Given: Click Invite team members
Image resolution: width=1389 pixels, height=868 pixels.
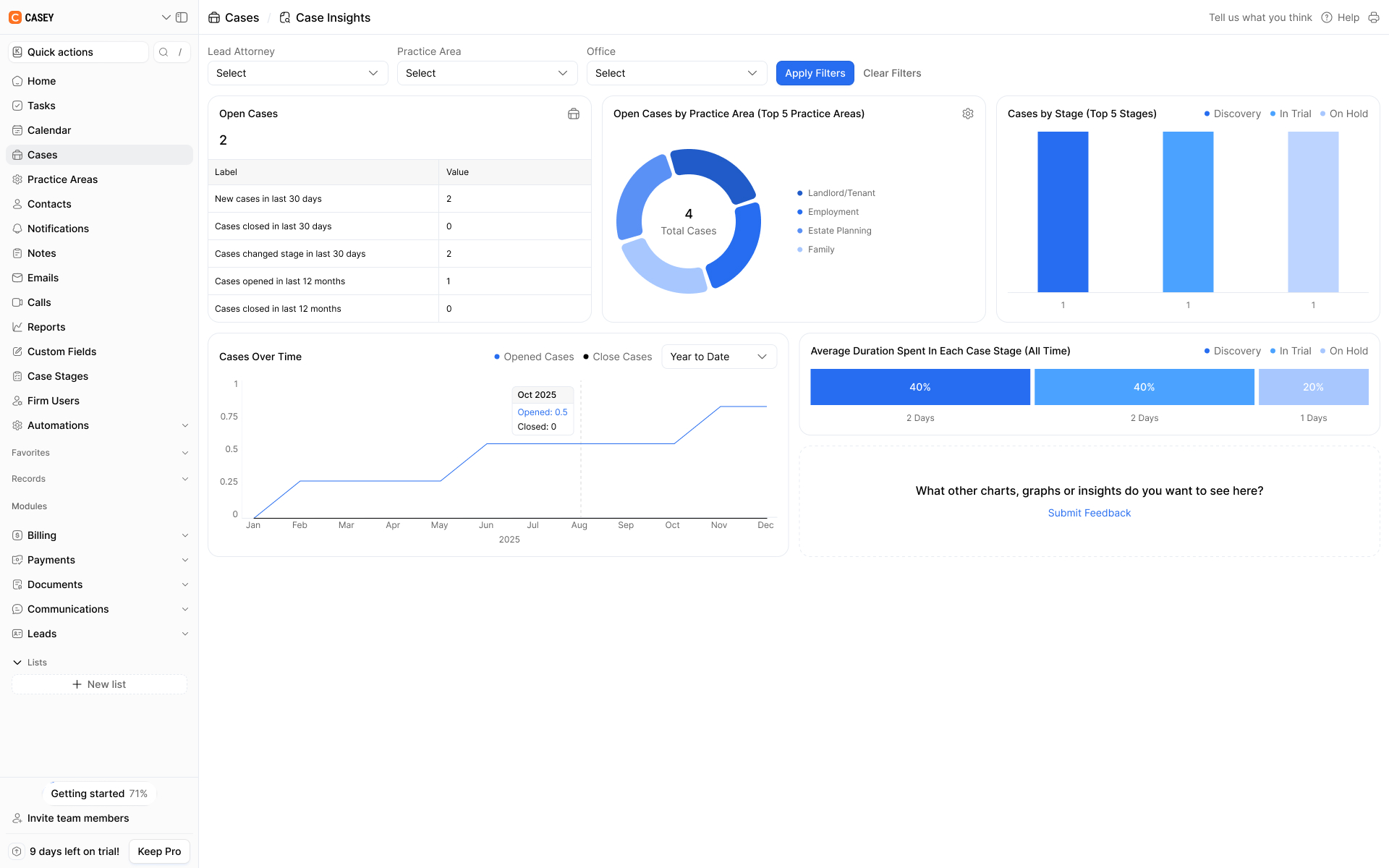Looking at the screenshot, I should pos(78,818).
